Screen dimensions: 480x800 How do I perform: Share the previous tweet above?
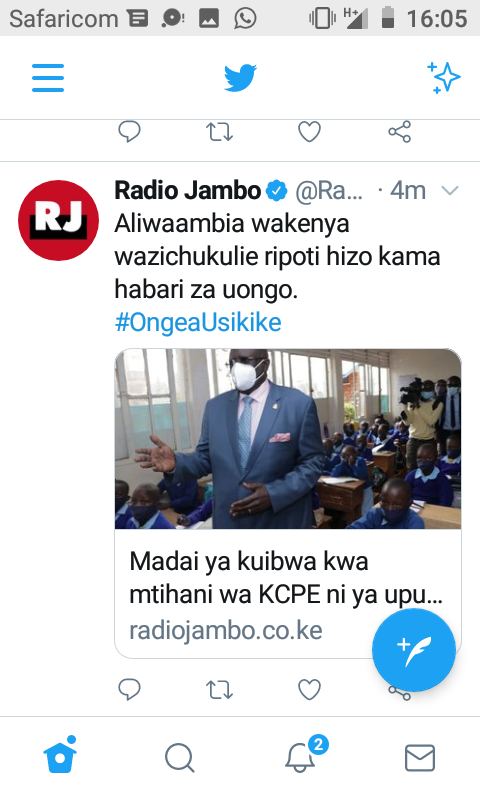point(399,132)
